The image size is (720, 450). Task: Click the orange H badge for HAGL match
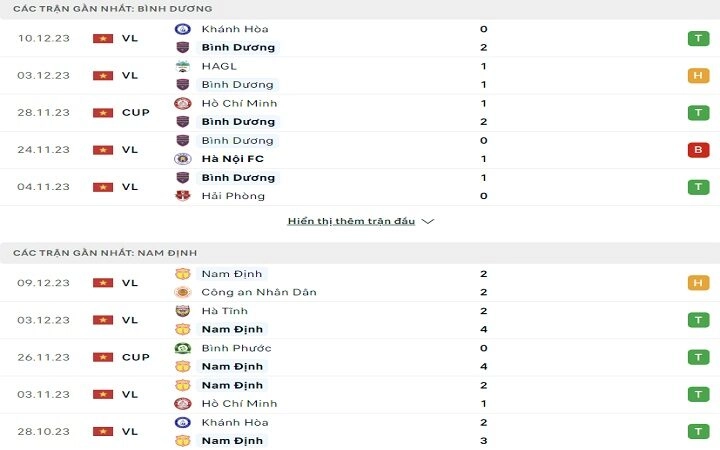pyautogui.click(x=698, y=75)
